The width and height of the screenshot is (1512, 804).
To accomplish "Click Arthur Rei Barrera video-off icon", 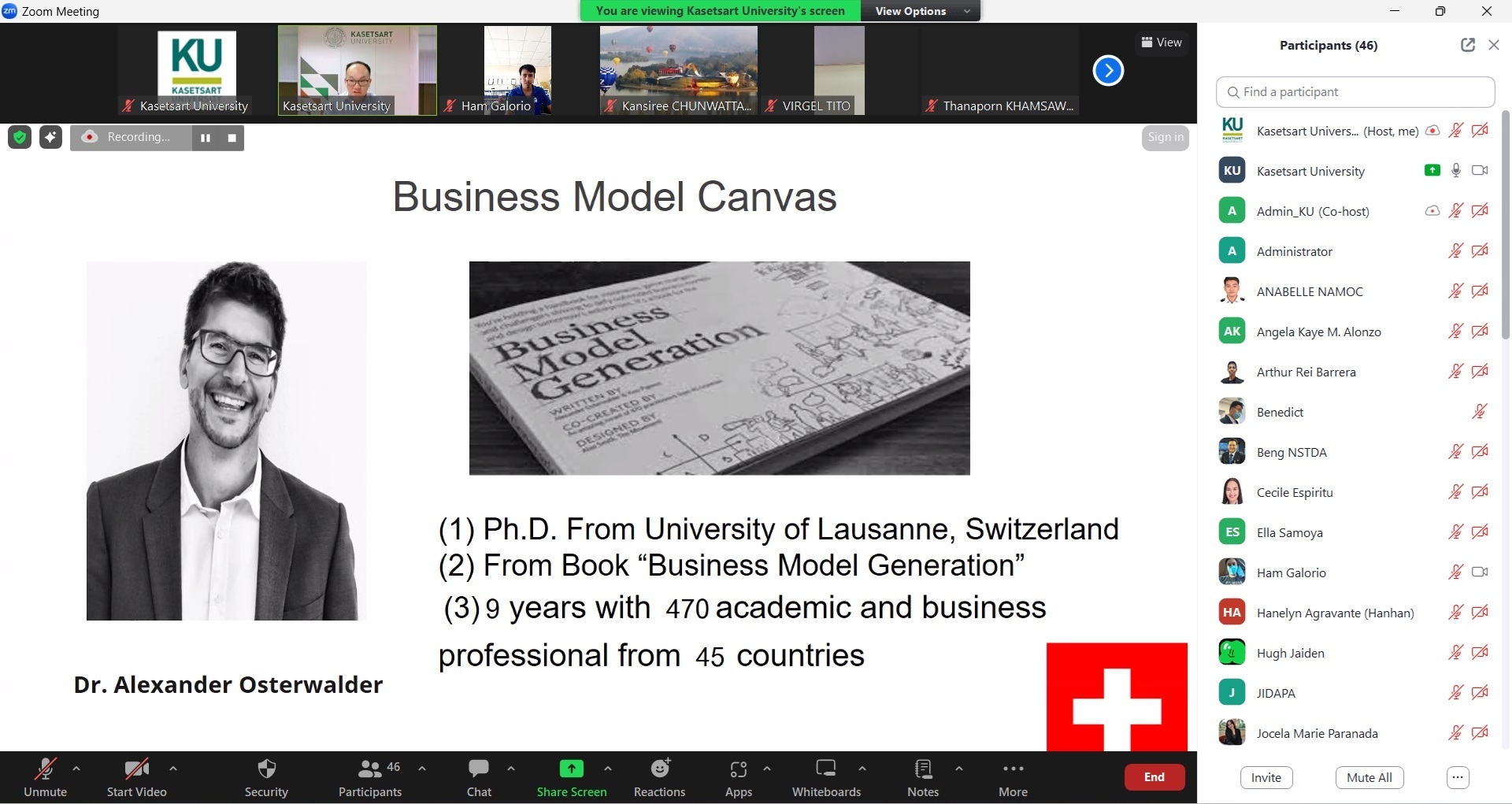I will (1480, 371).
